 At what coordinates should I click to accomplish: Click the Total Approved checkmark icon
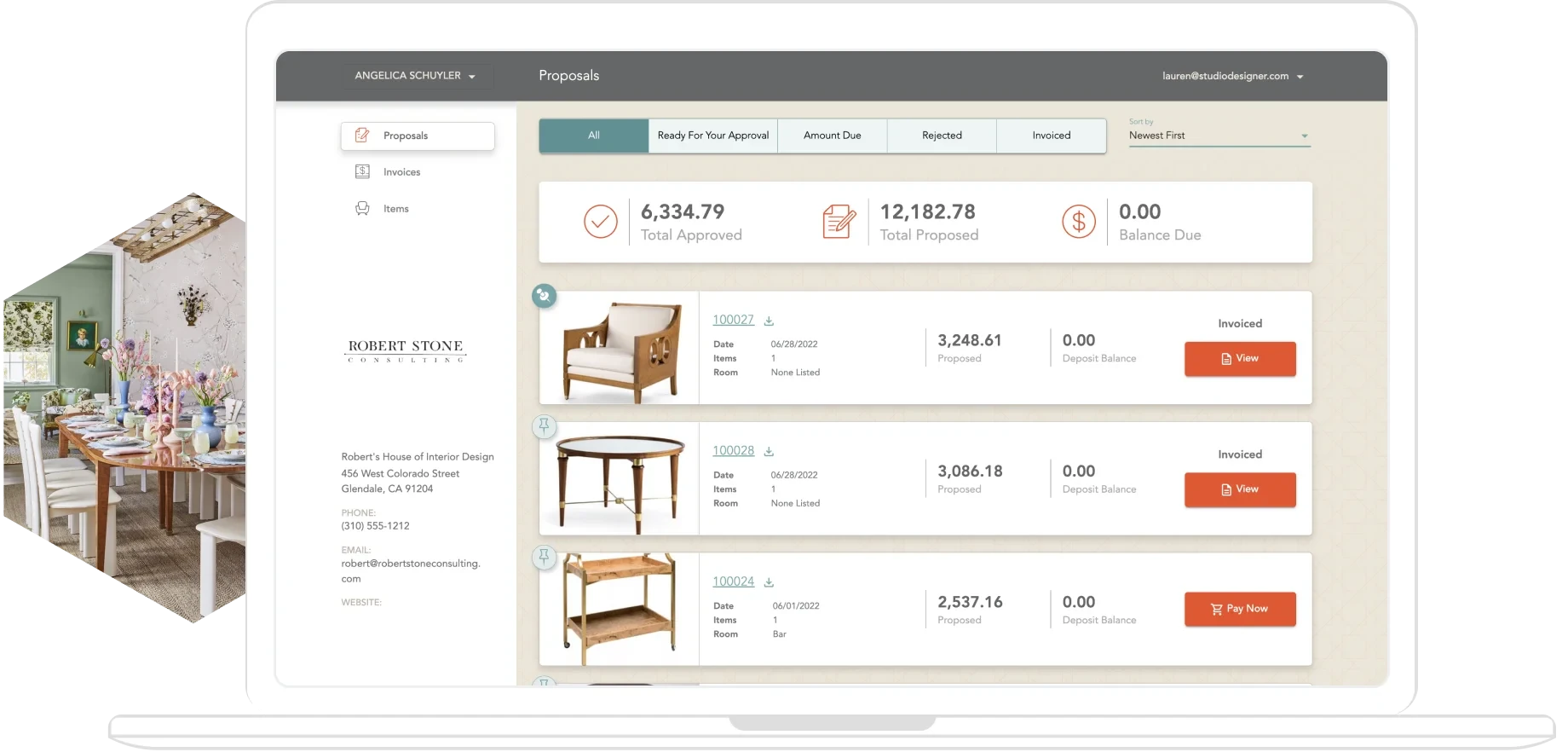click(x=601, y=222)
